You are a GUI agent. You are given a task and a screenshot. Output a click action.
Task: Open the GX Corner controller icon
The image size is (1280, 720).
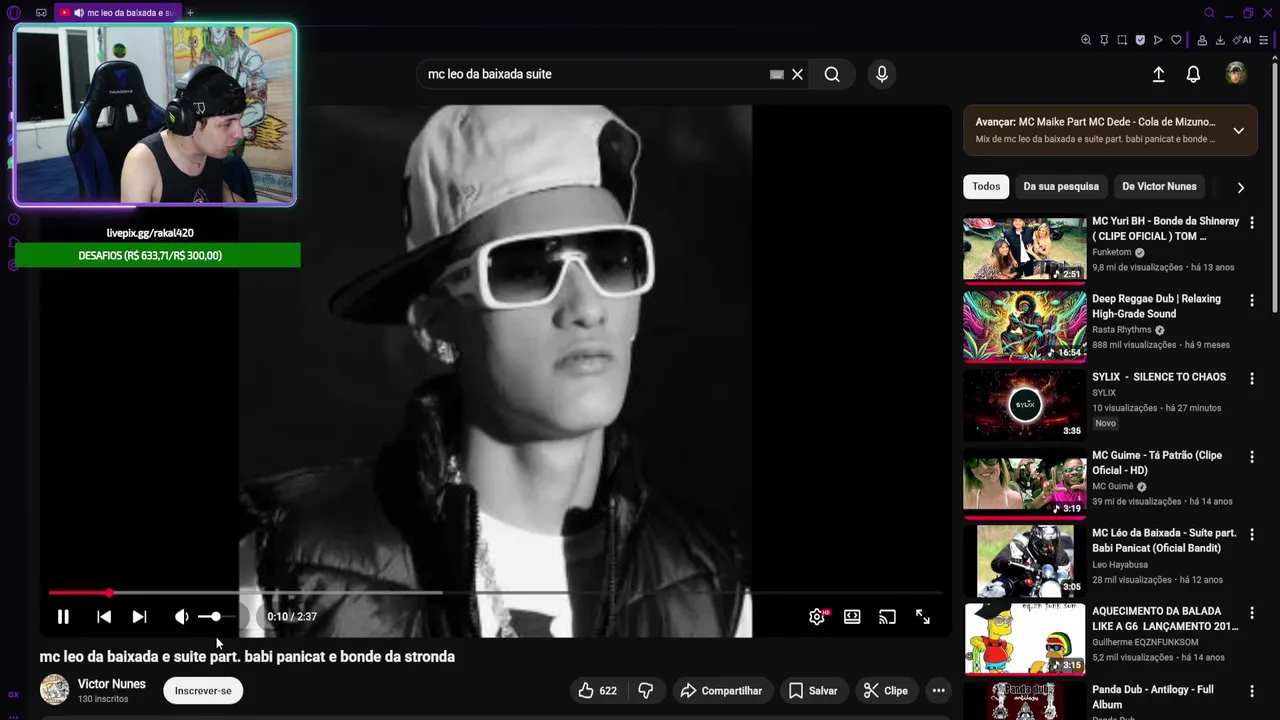click(x=41, y=13)
